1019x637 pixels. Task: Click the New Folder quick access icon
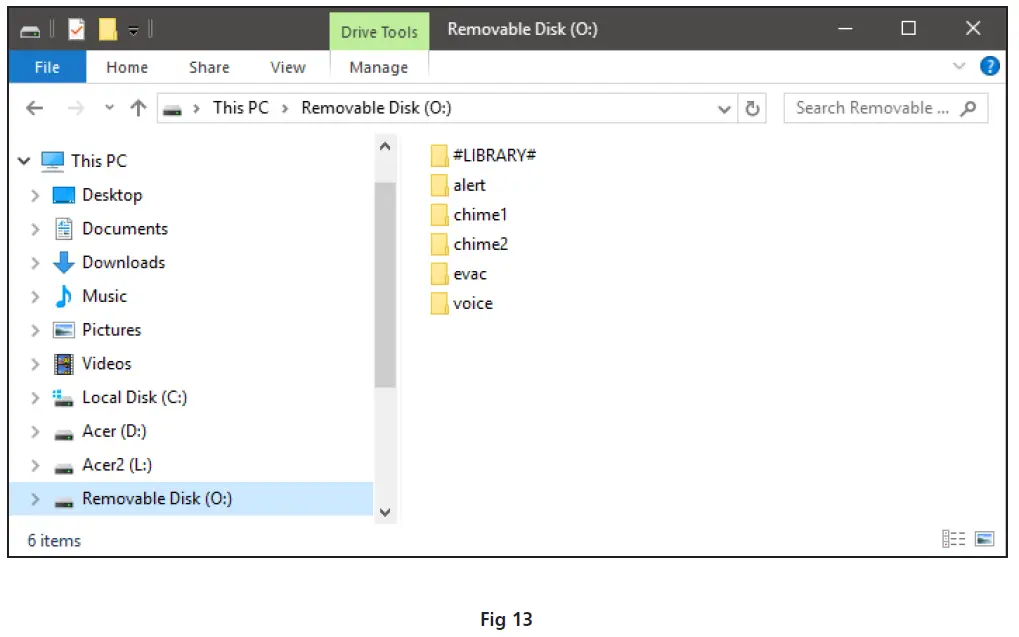click(x=107, y=29)
